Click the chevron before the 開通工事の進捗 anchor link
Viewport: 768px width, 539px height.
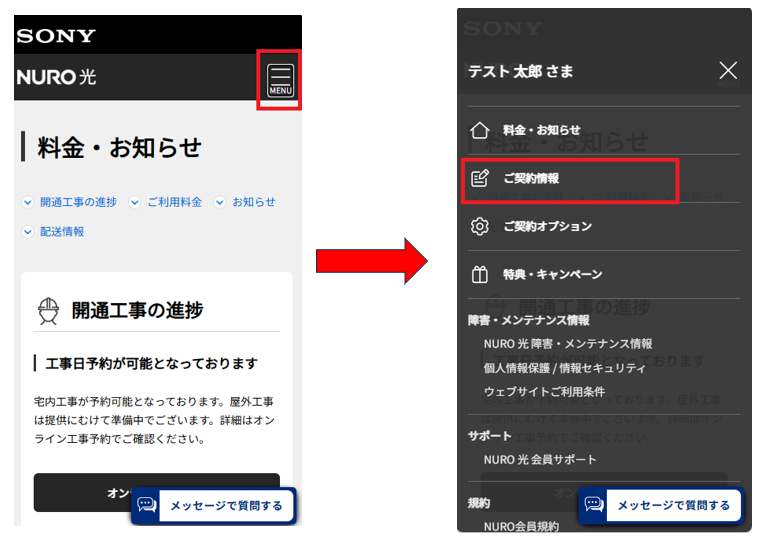coord(28,202)
